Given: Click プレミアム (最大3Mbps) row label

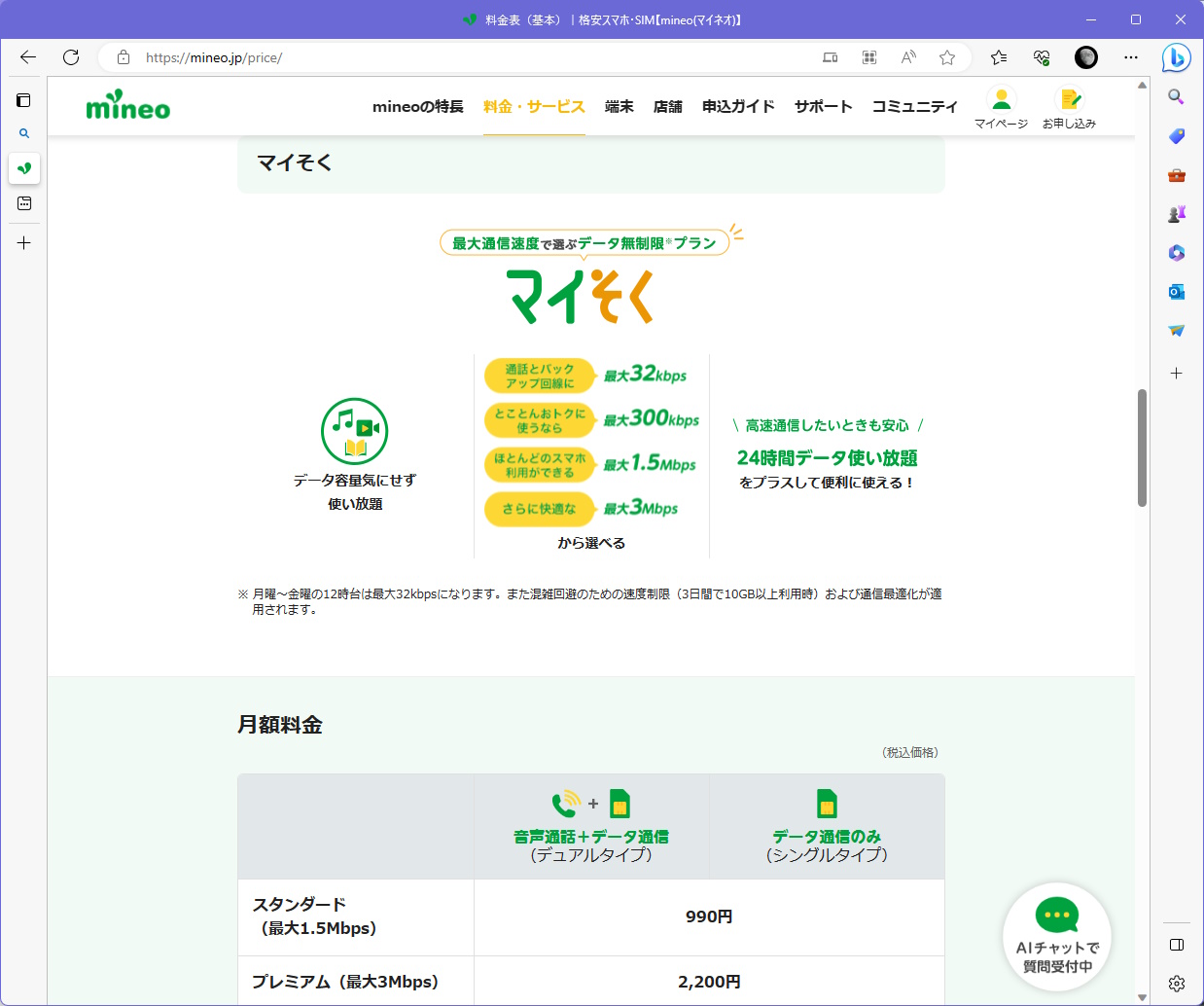Looking at the screenshot, I should tap(345, 982).
